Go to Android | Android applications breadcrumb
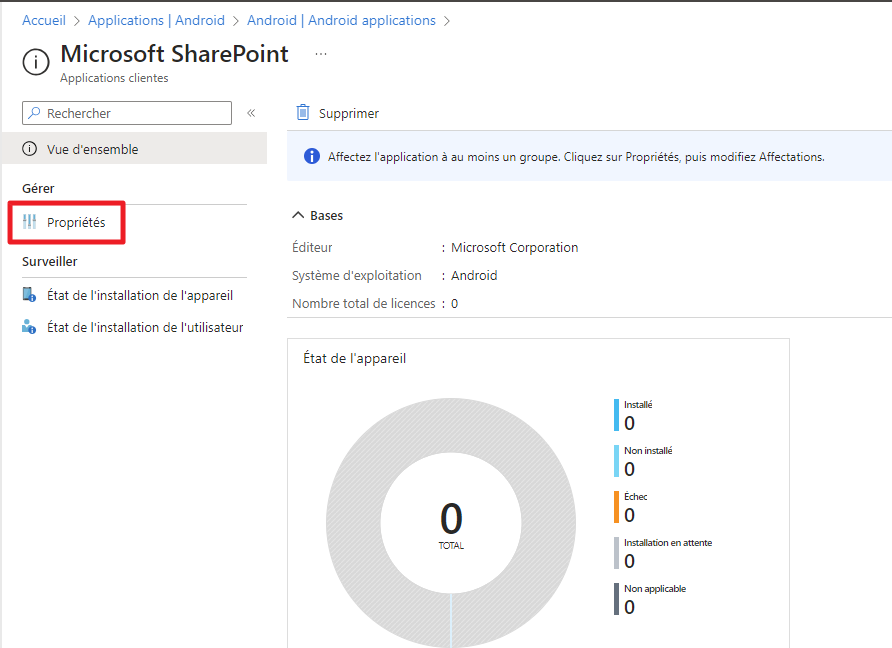This screenshot has width=892, height=648. pyautogui.click(x=341, y=20)
